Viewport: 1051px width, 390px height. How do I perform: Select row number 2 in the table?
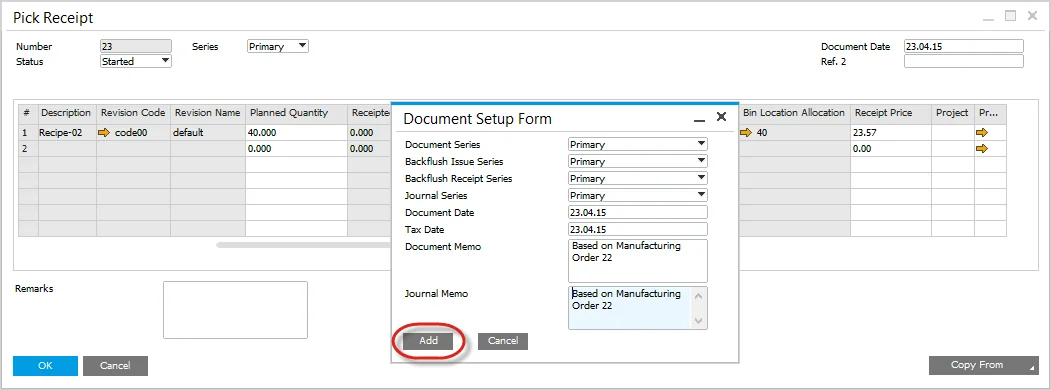(28, 149)
